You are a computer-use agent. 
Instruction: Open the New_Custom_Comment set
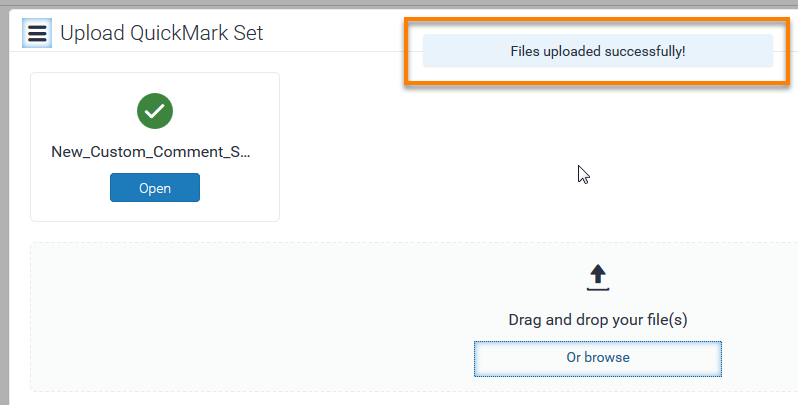[x=155, y=188]
